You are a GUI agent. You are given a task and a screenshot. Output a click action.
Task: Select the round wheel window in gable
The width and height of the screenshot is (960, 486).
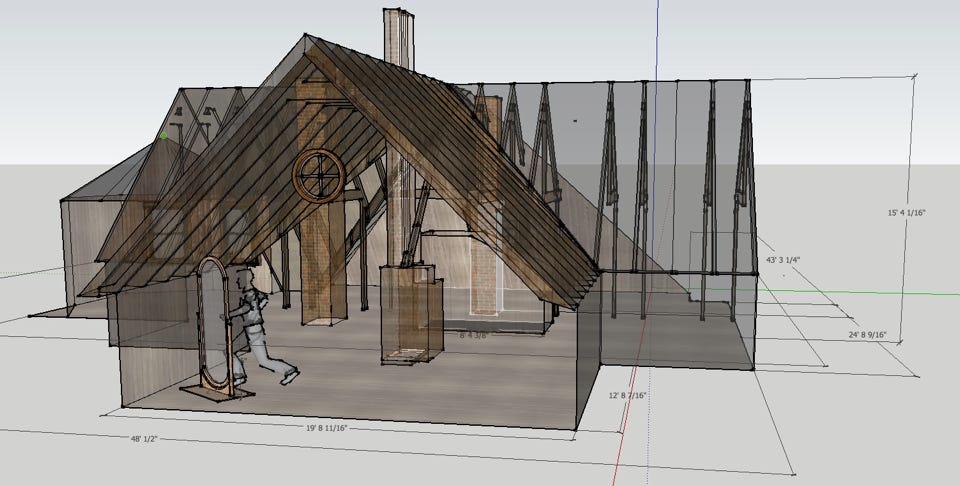click(319, 177)
